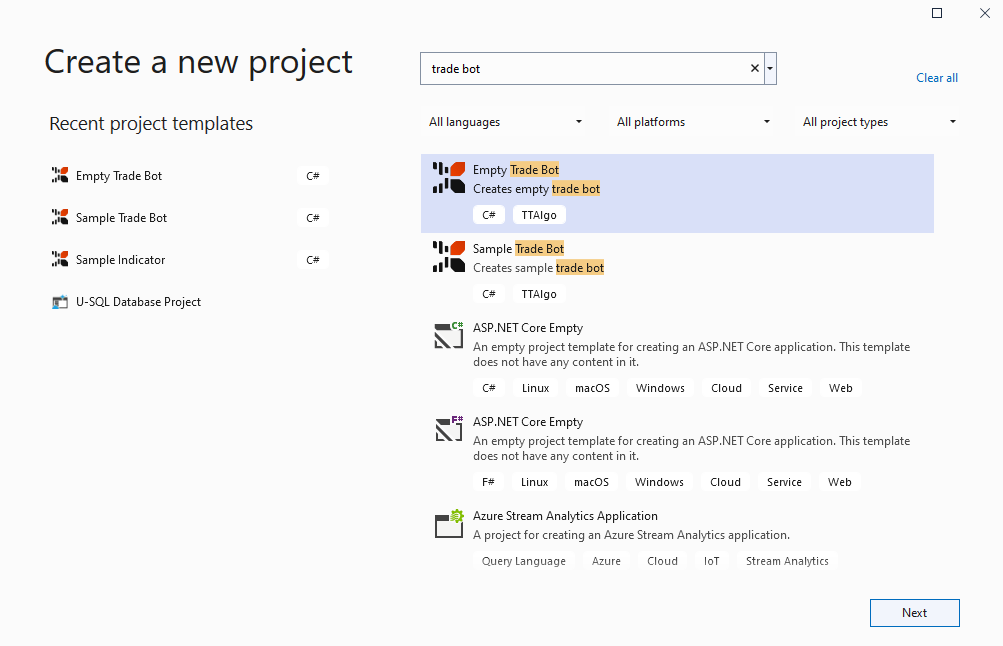Click the IoT tag under Stream Analytics

point(711,561)
